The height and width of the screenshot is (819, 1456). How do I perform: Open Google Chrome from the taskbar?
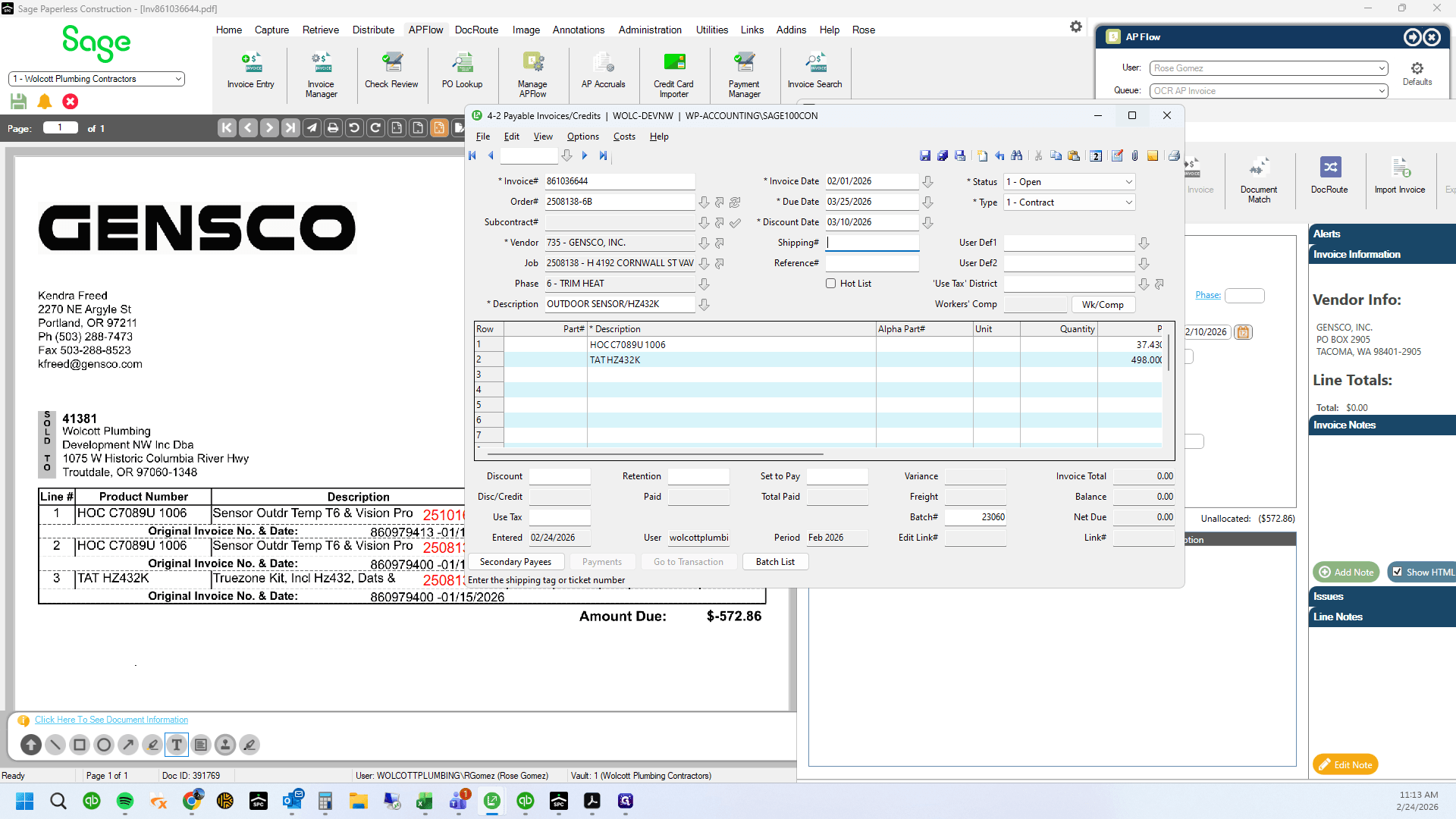coord(193,801)
